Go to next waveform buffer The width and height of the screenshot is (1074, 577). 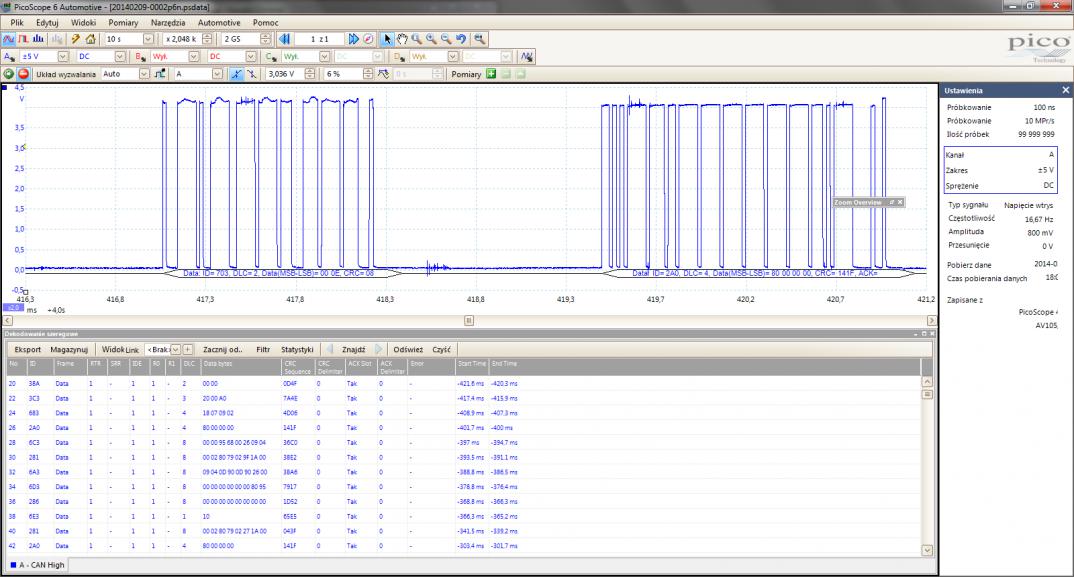tap(353, 39)
